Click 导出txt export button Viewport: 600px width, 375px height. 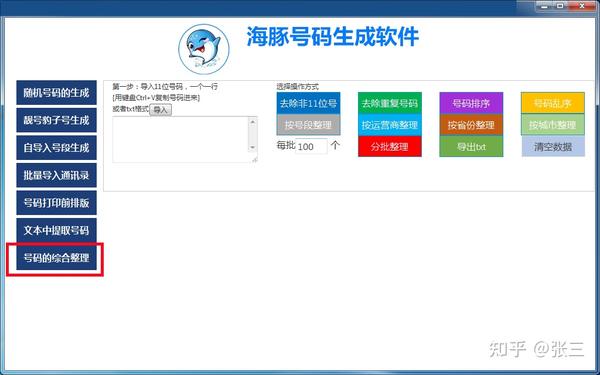pyautogui.click(x=471, y=147)
